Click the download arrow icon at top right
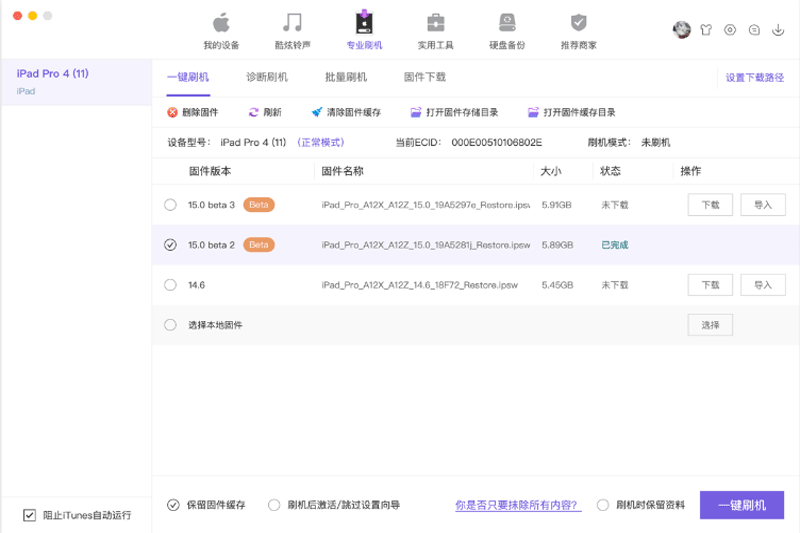The image size is (800, 533). click(x=779, y=30)
